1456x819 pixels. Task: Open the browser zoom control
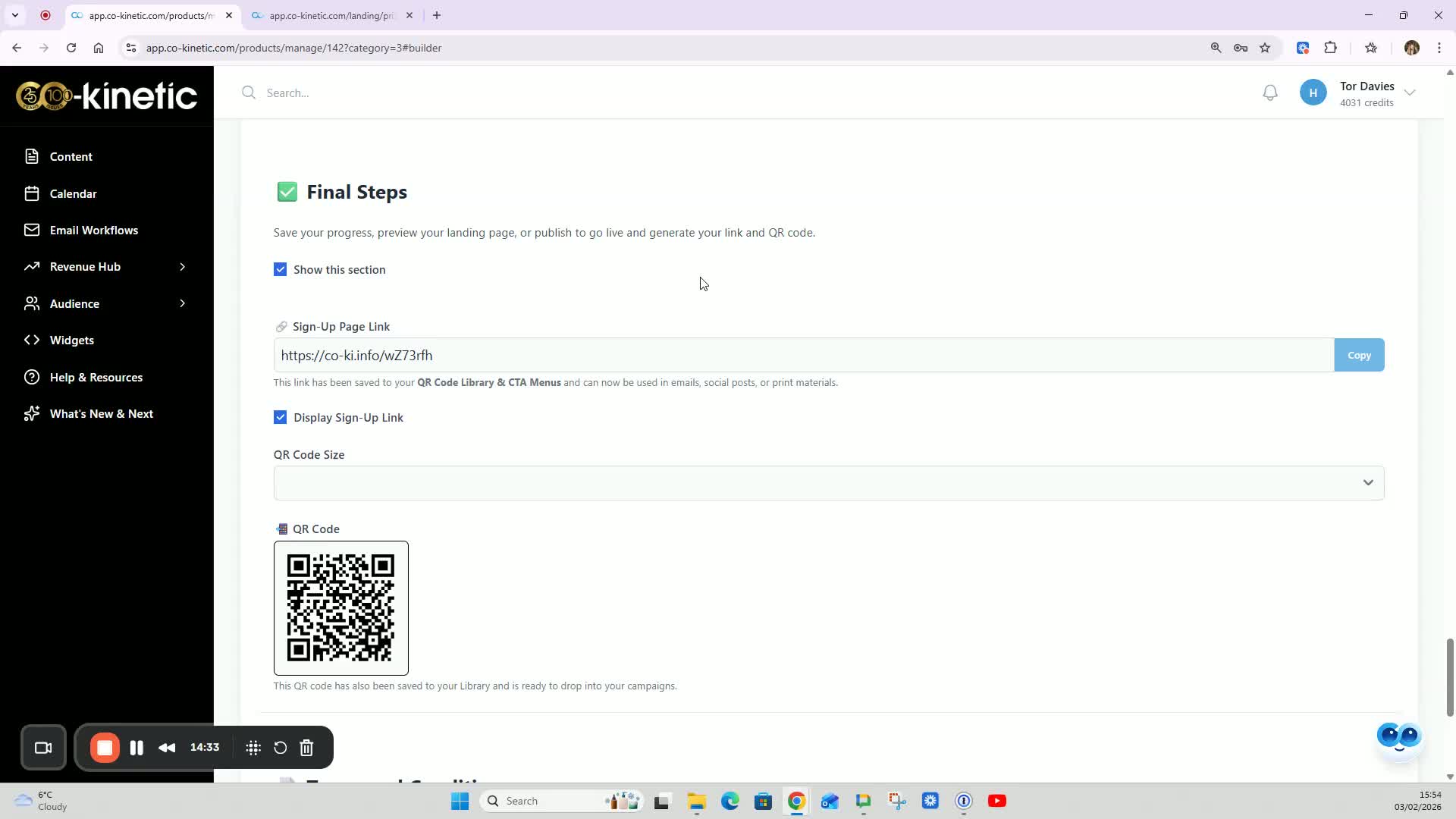[x=1216, y=48]
